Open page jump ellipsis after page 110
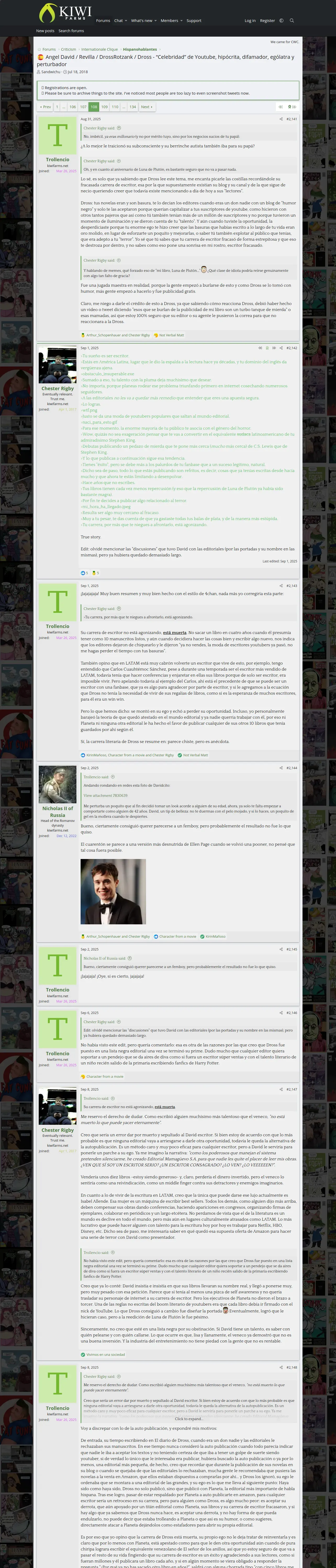Image resolution: width=336 pixels, height=1568 pixels. click(124, 107)
